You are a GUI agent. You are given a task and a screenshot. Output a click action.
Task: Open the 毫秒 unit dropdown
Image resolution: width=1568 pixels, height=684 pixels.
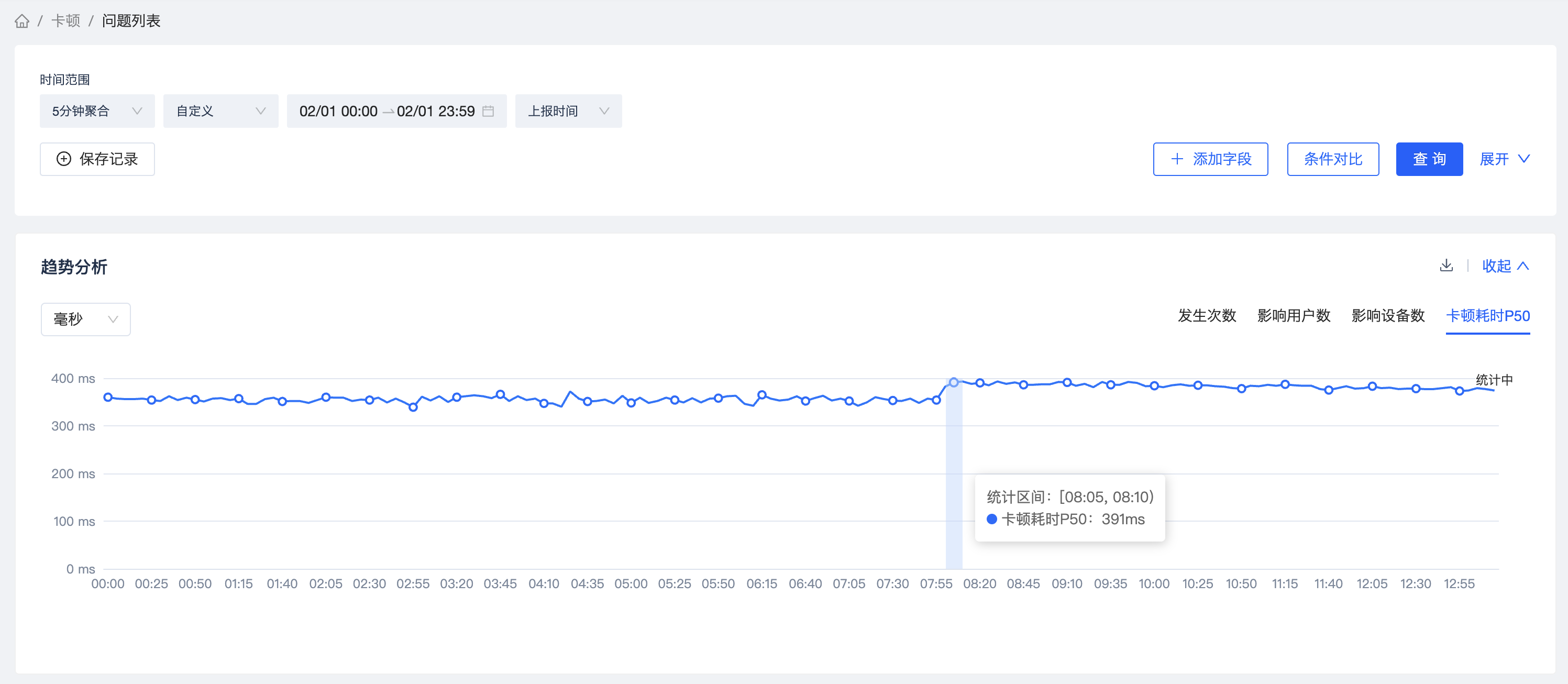pos(86,319)
